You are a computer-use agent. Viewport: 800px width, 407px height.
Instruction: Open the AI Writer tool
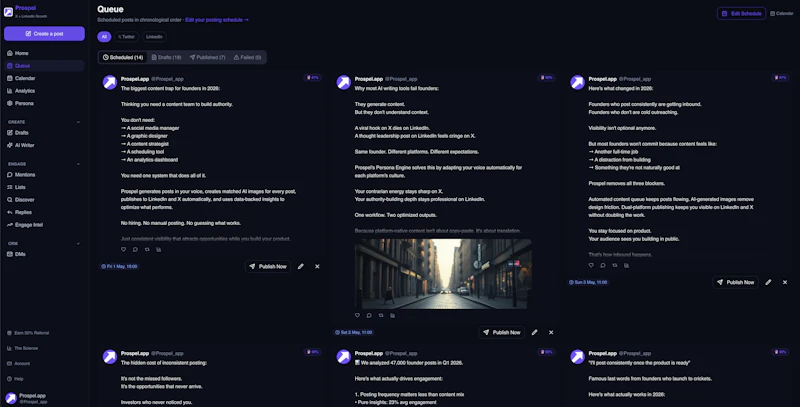(44, 145)
